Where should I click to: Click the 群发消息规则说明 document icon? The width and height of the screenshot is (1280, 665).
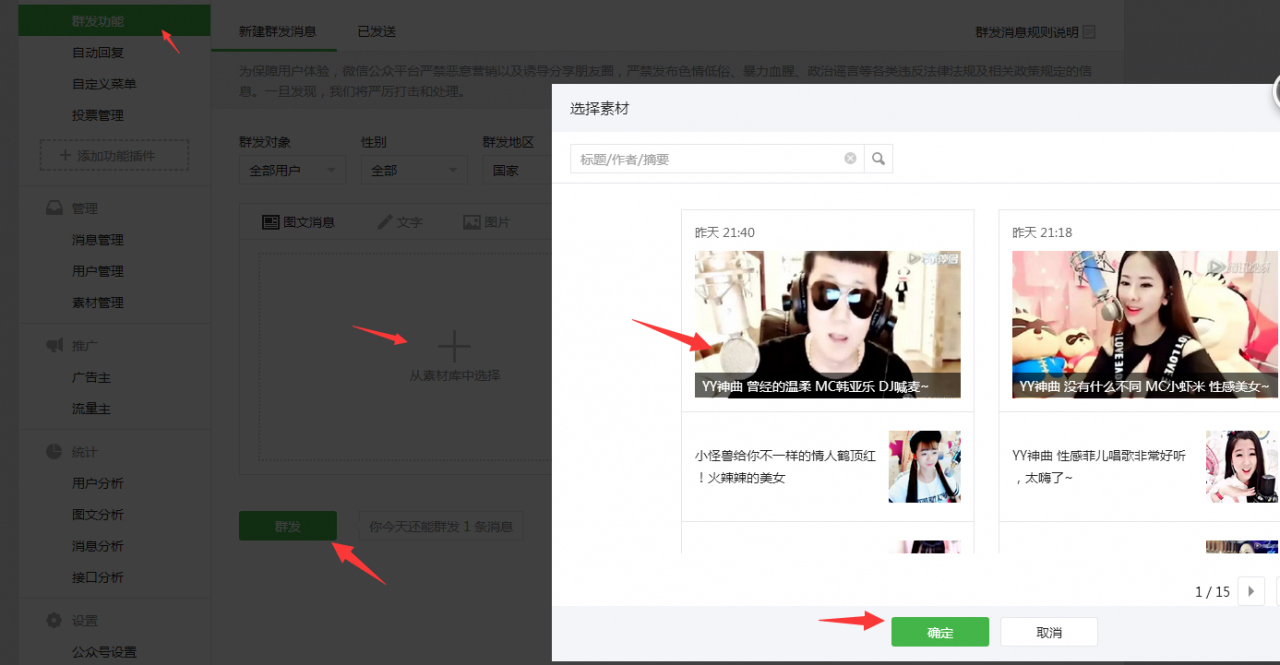point(1089,32)
